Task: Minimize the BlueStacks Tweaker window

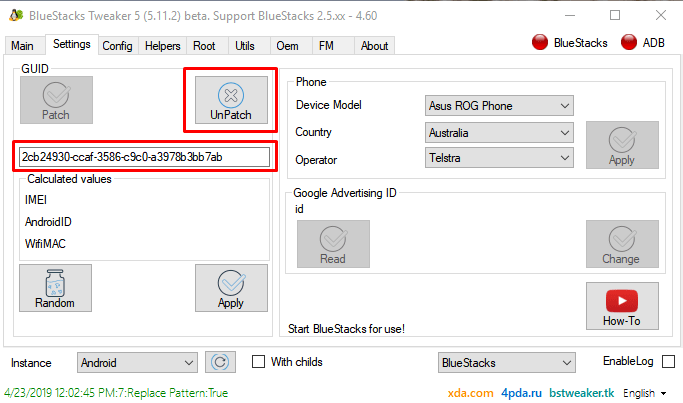Action: [x=570, y=15]
